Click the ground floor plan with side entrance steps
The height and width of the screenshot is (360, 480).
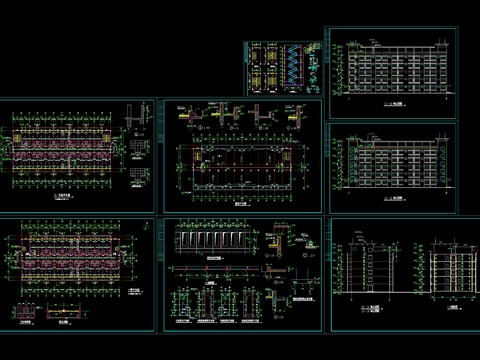tap(71, 258)
